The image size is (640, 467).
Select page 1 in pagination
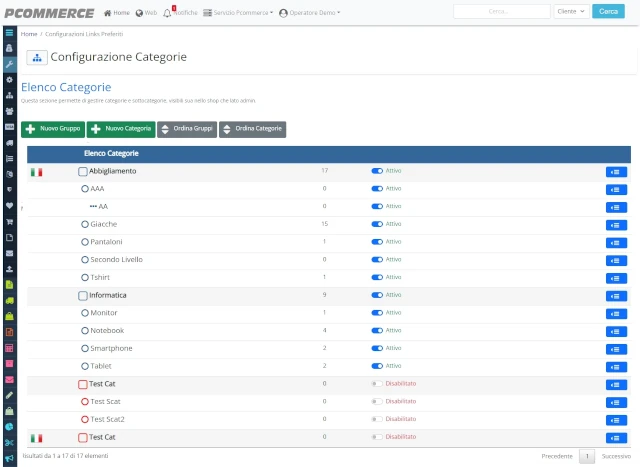point(587,456)
